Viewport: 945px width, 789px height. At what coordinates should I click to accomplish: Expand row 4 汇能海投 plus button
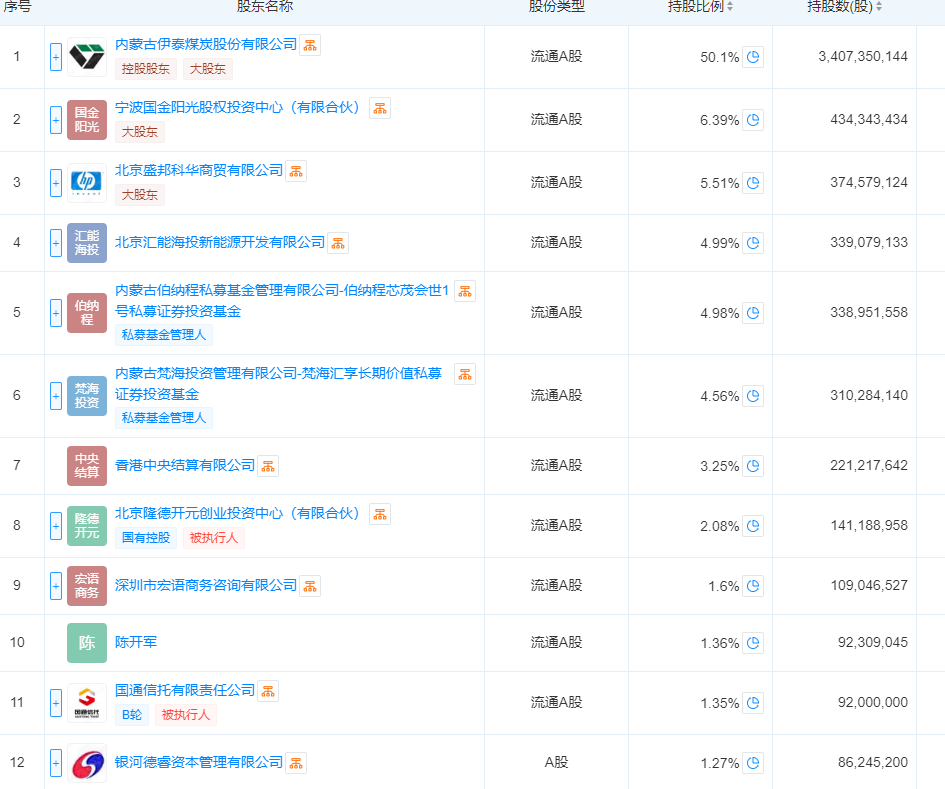(55, 243)
